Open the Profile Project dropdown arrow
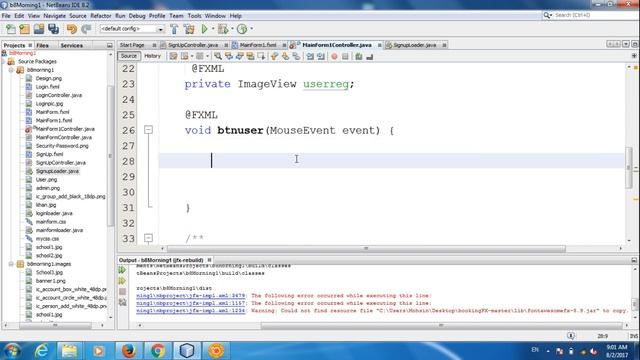The width and height of the screenshot is (640, 360). (251, 29)
